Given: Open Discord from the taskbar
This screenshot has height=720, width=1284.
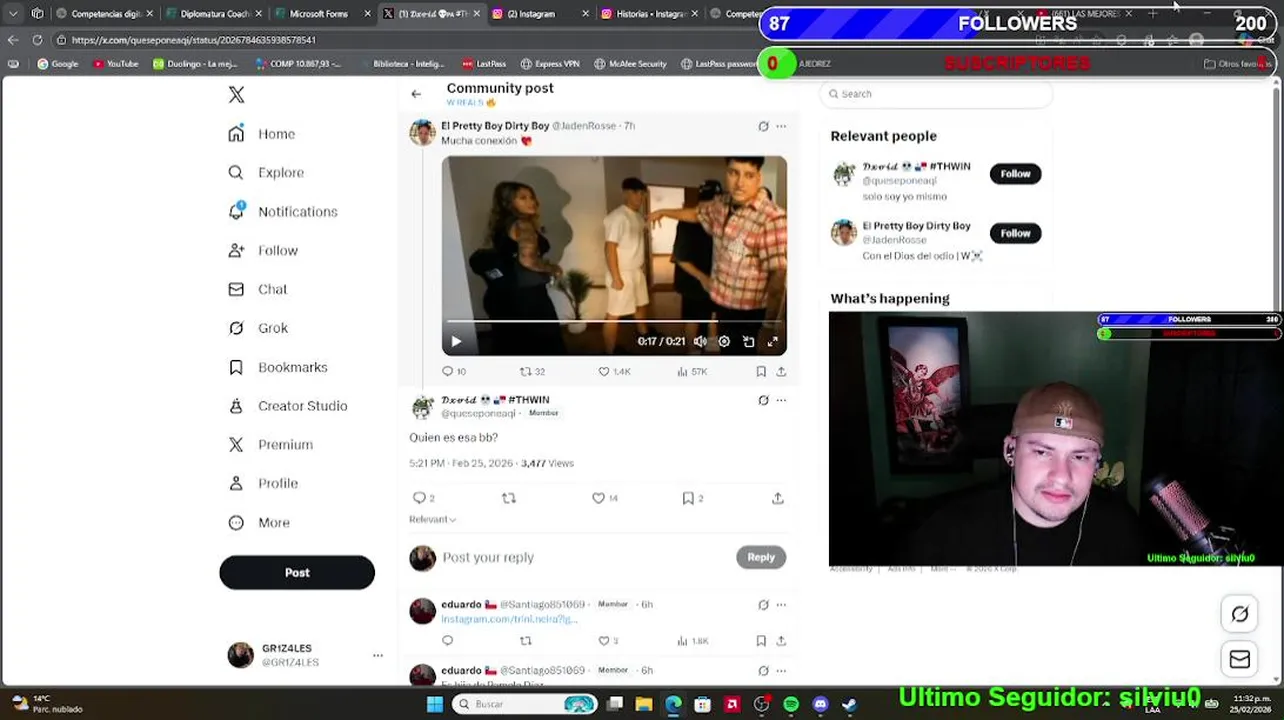Looking at the screenshot, I should pyautogui.click(x=820, y=704).
